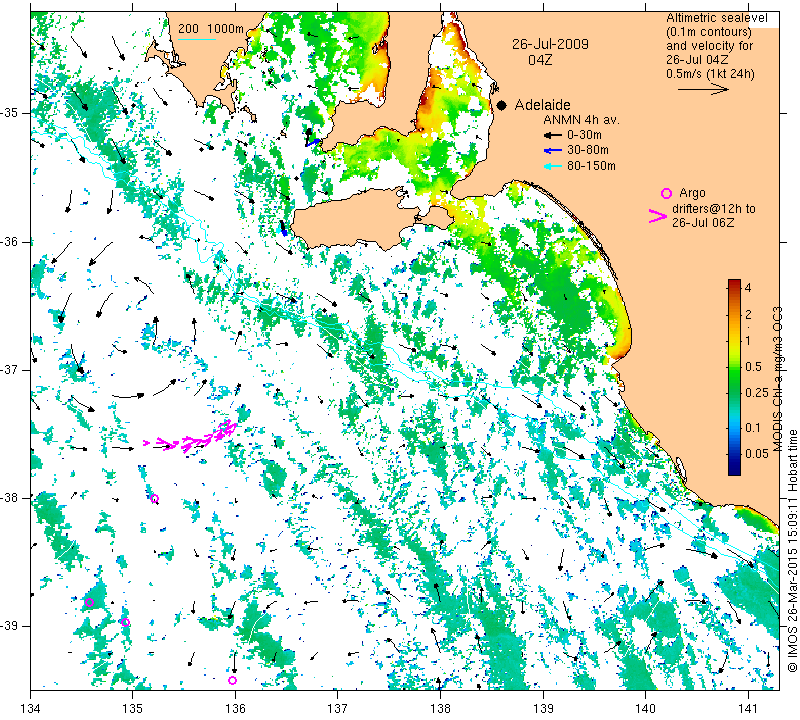Click the colorbar value 0.05
800x720 pixels.
[x=757, y=454]
